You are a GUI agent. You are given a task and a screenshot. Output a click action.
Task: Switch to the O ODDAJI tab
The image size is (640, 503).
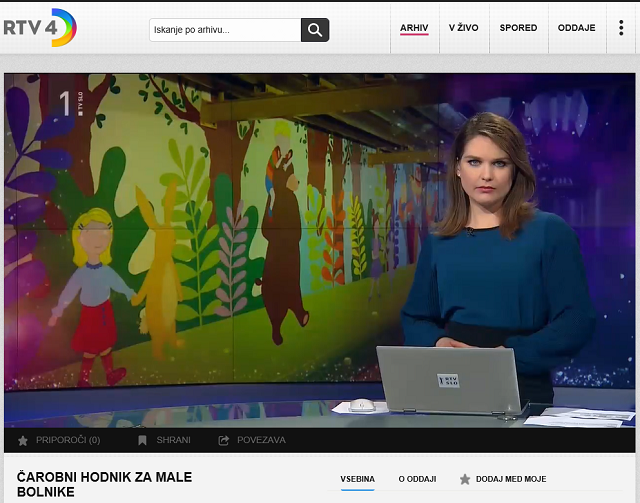[x=417, y=479]
